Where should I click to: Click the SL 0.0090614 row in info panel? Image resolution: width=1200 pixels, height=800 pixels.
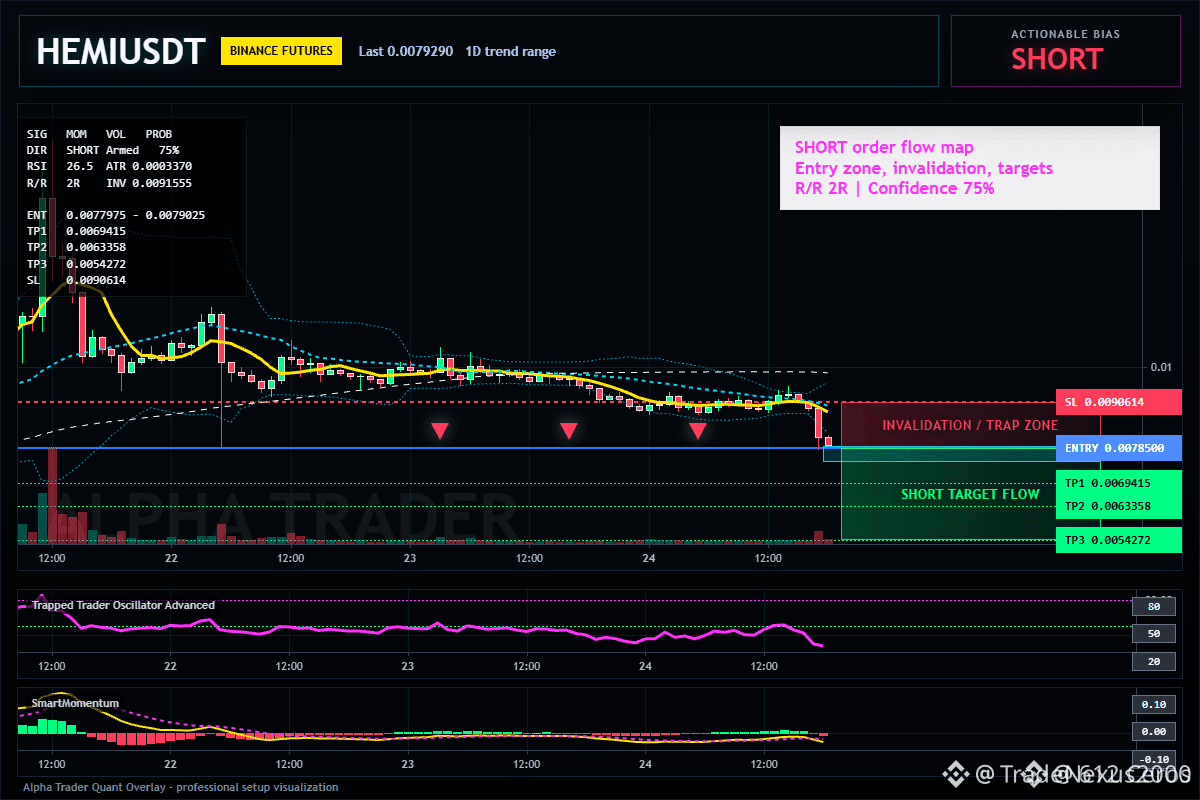click(76, 280)
